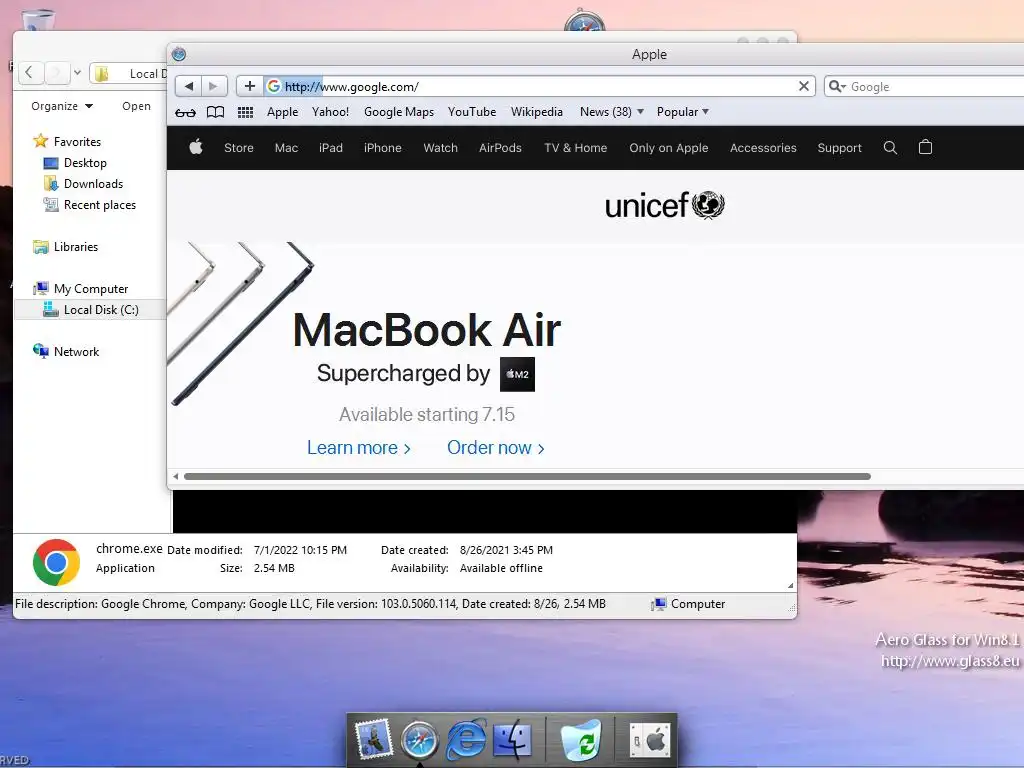Screen dimensions: 1024x768
Task: Open the Reading List glasses icon
Action: click(x=185, y=112)
